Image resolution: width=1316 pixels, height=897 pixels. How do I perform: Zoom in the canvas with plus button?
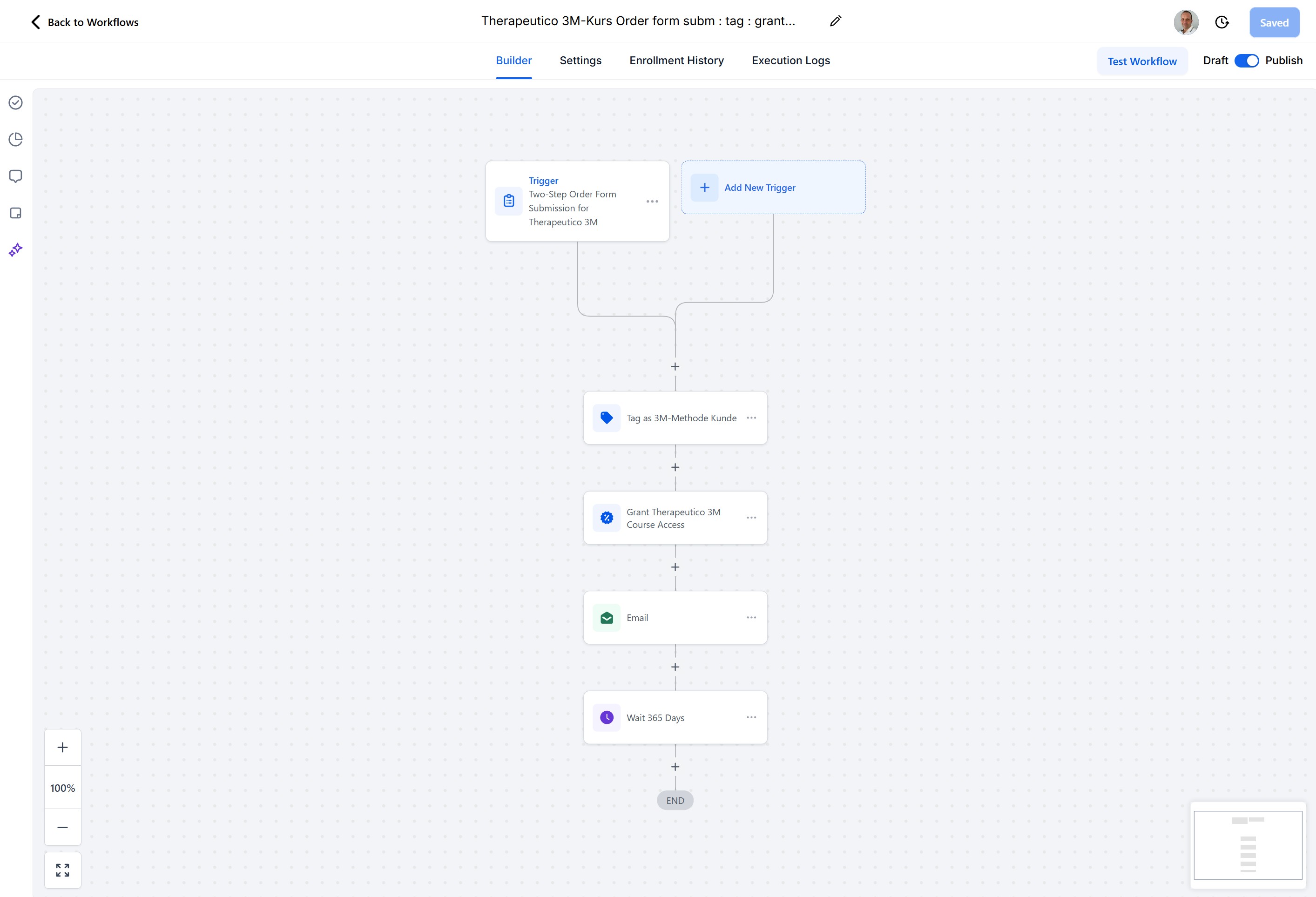tap(63, 747)
